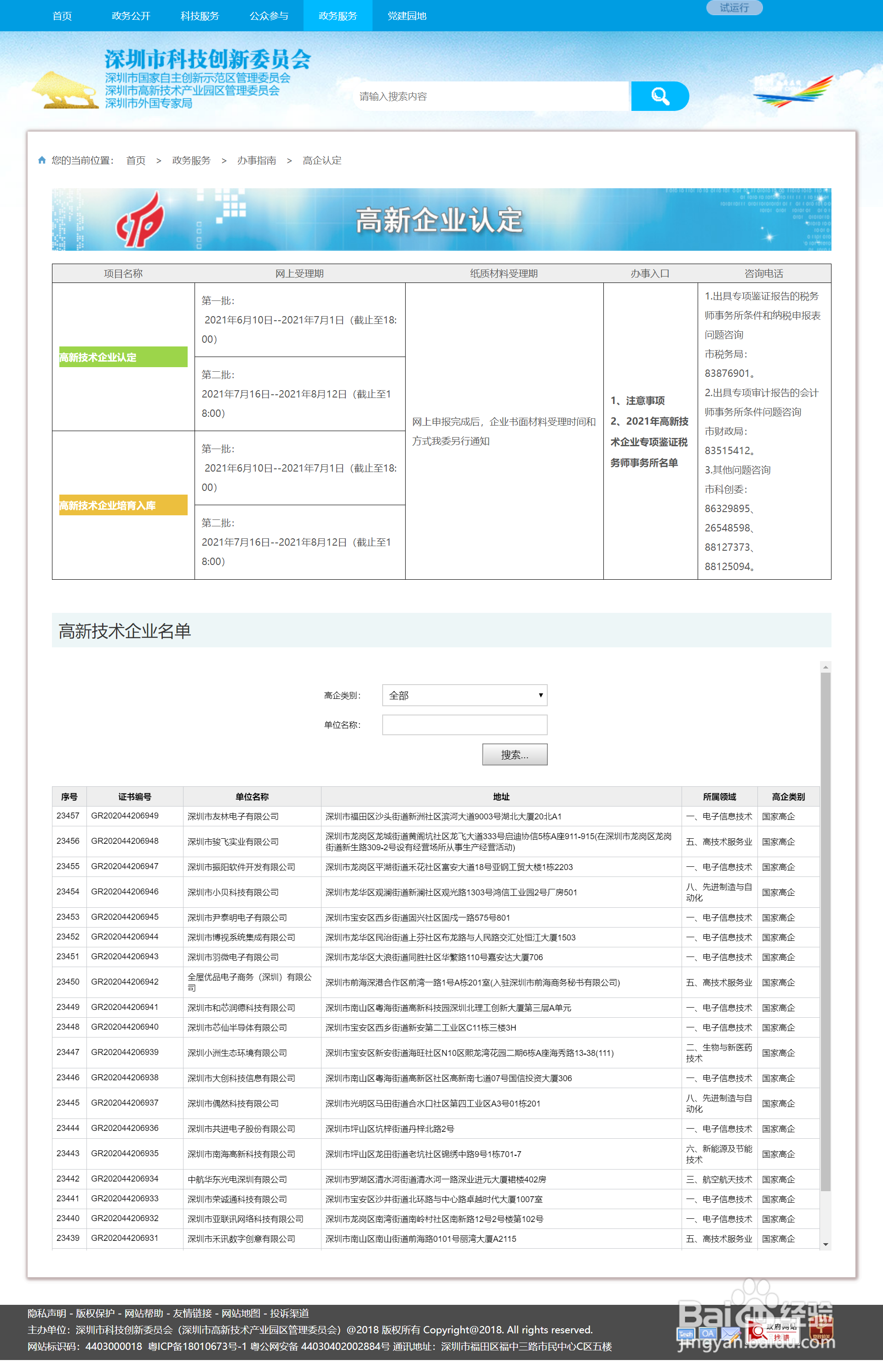Click the golden bull sculpture logo
883x1372 pixels.
64,89
